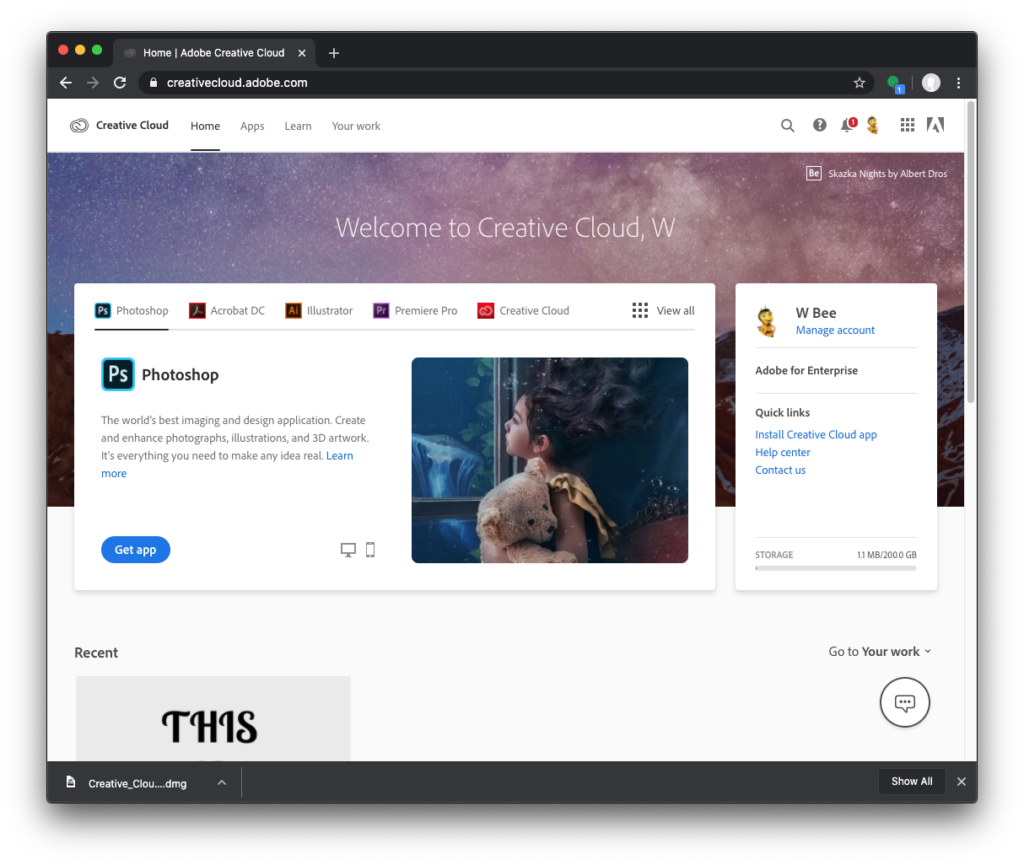Expand the downloaded dmg file options chevron

point(222,782)
